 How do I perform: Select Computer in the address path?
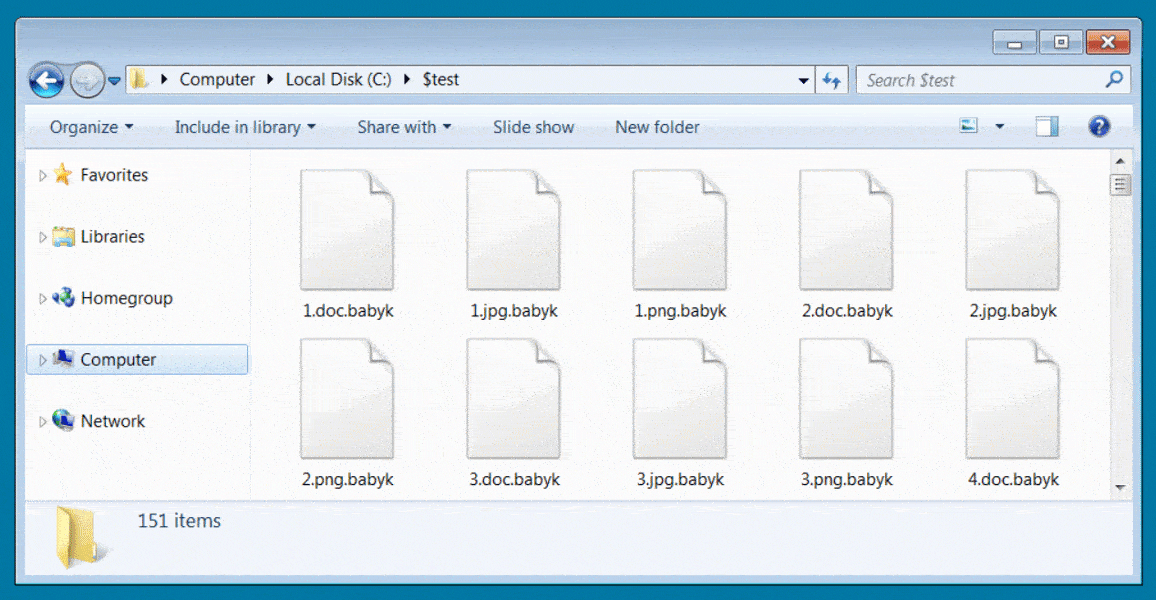[x=217, y=80]
